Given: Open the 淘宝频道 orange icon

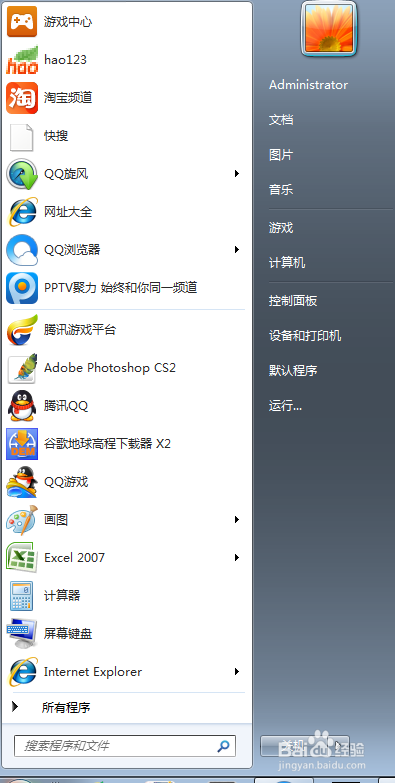Looking at the screenshot, I should (22, 98).
